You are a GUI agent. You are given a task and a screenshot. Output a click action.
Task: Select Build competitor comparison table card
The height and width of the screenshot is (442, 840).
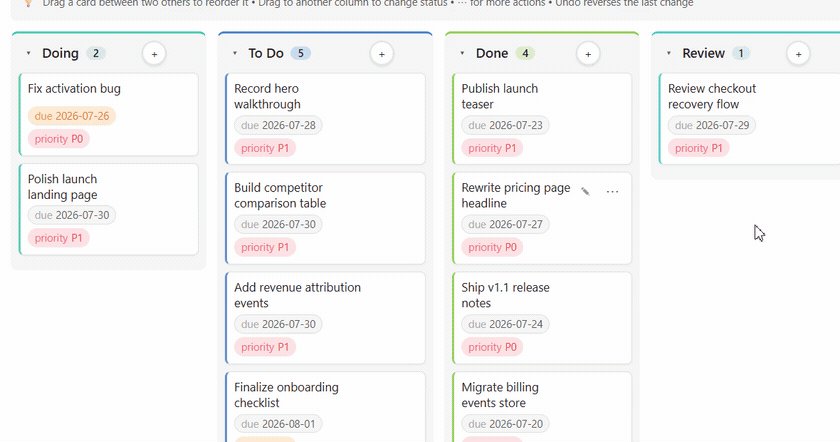(325, 218)
